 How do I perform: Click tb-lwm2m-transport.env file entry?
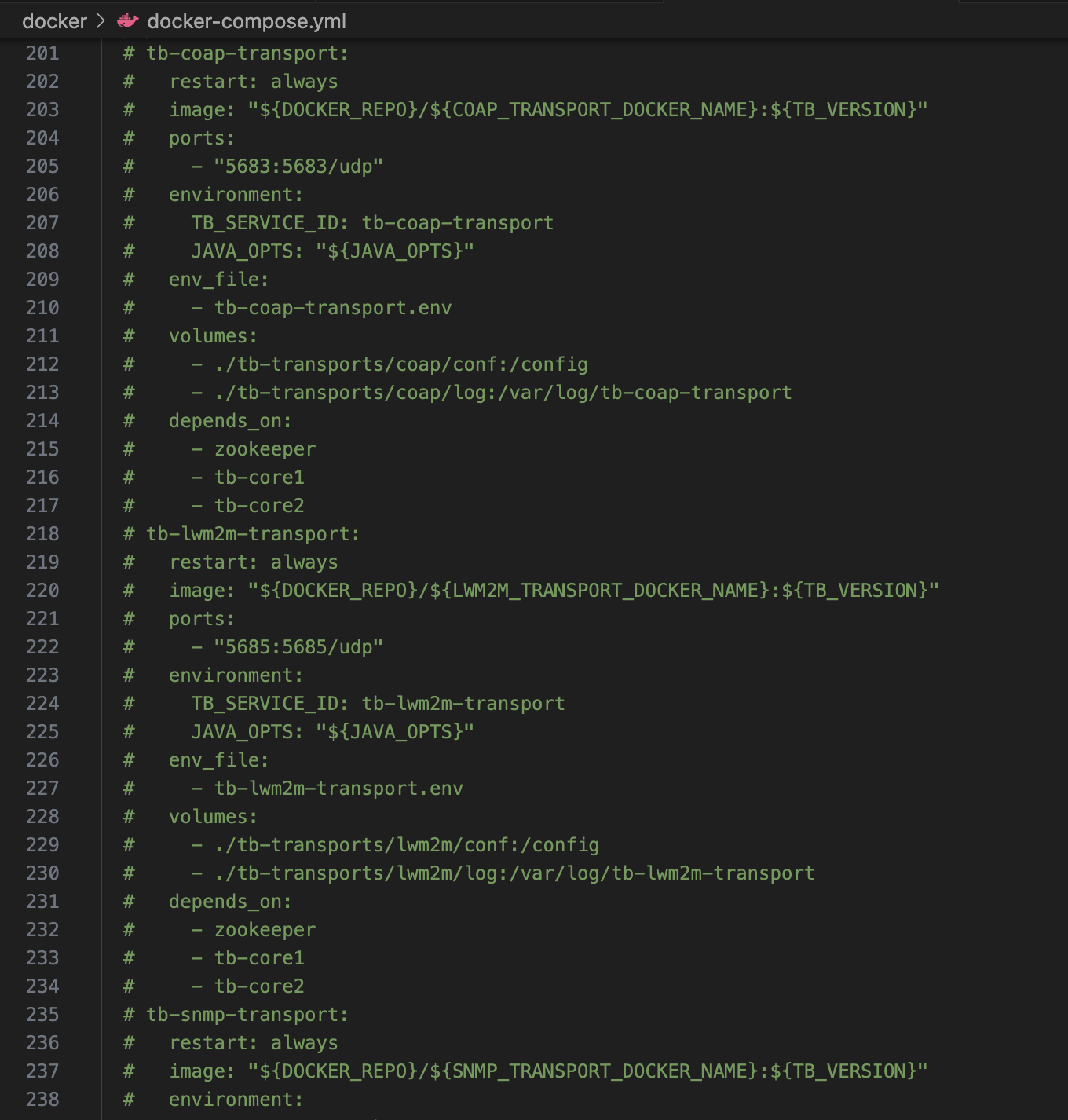pyautogui.click(x=338, y=789)
